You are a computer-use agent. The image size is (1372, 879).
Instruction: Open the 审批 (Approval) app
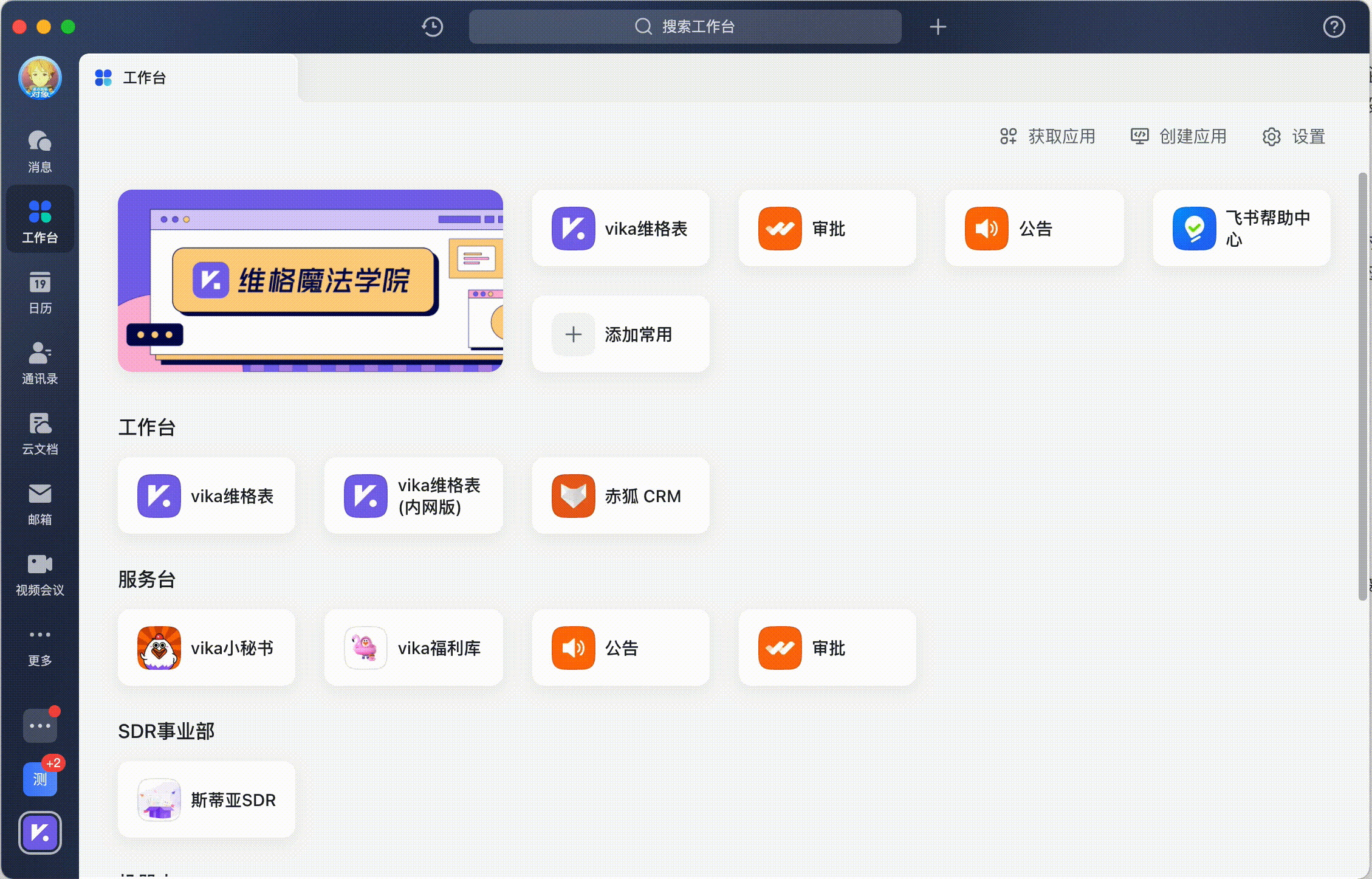[x=826, y=228]
